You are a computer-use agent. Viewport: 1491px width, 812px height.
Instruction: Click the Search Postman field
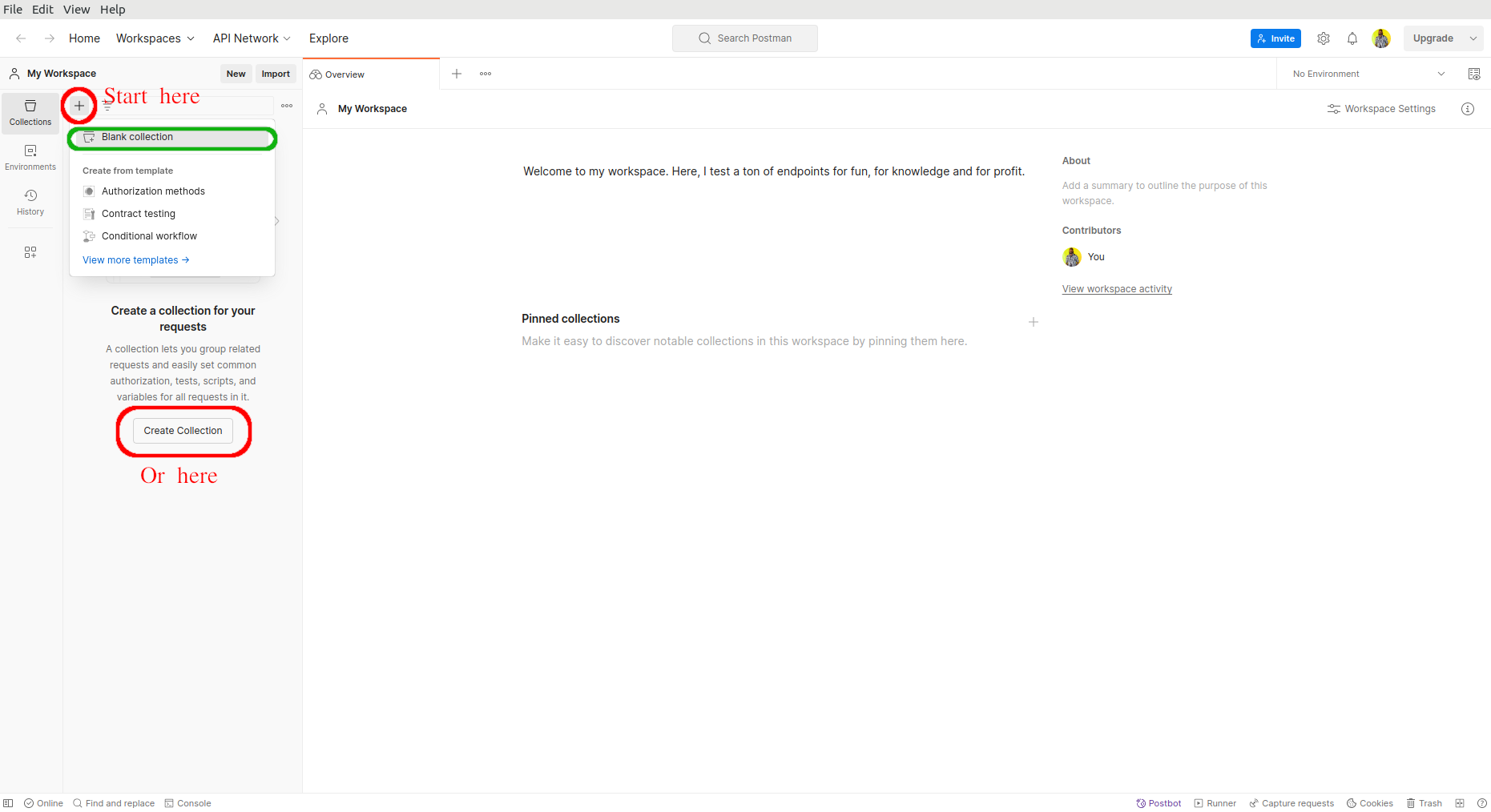pos(744,38)
